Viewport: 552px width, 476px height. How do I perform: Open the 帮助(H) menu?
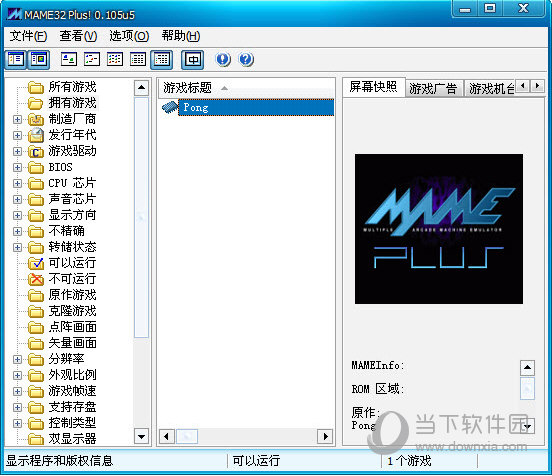pyautogui.click(x=181, y=36)
